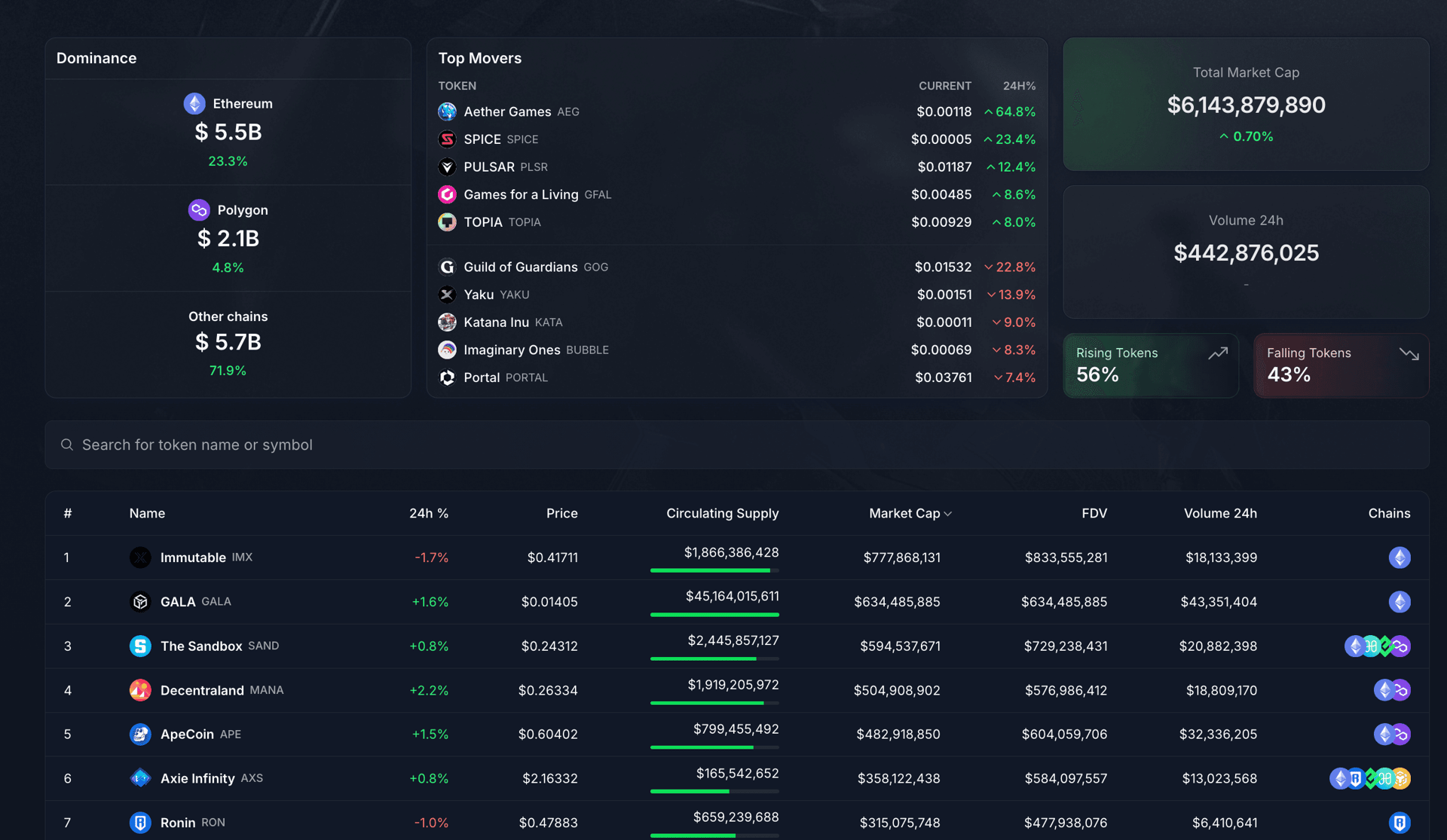
Task: Click the Immutable token logo in the table
Action: point(140,557)
